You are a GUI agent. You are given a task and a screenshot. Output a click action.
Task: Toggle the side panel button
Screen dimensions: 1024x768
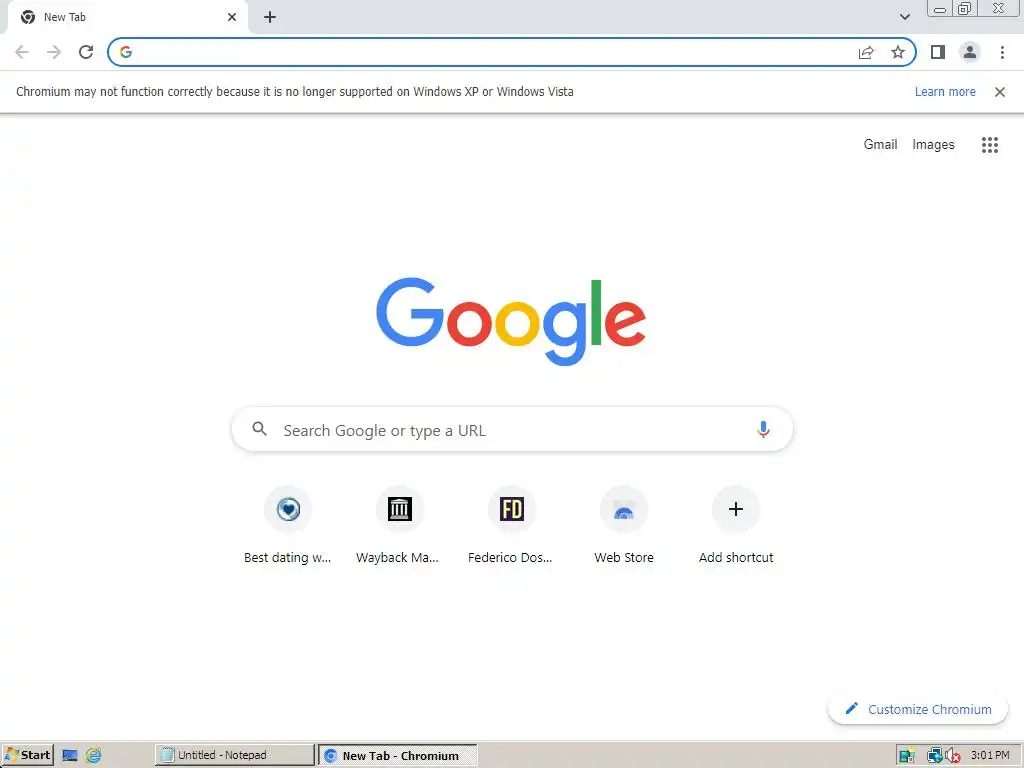pyautogui.click(x=938, y=52)
